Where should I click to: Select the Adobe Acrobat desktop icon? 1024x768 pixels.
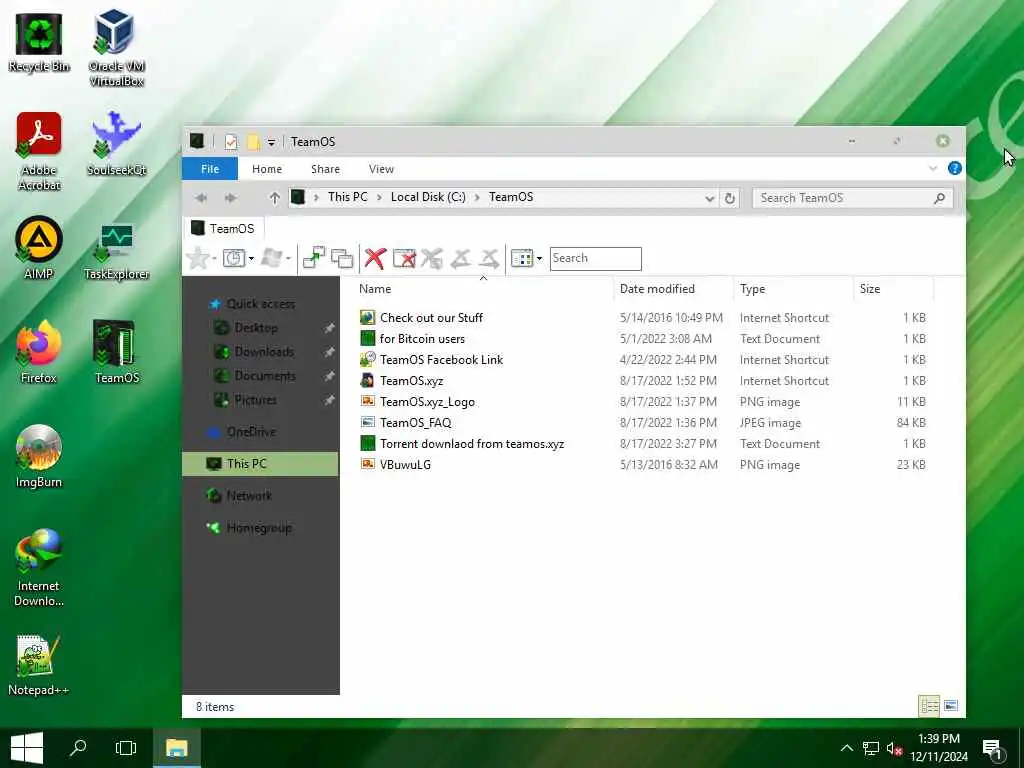39,152
